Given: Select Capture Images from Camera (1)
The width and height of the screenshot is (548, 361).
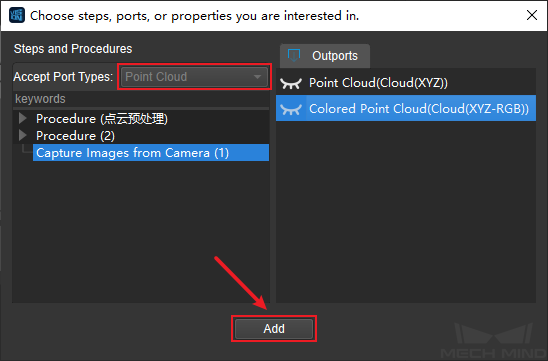Looking at the screenshot, I should click(x=151, y=153).
